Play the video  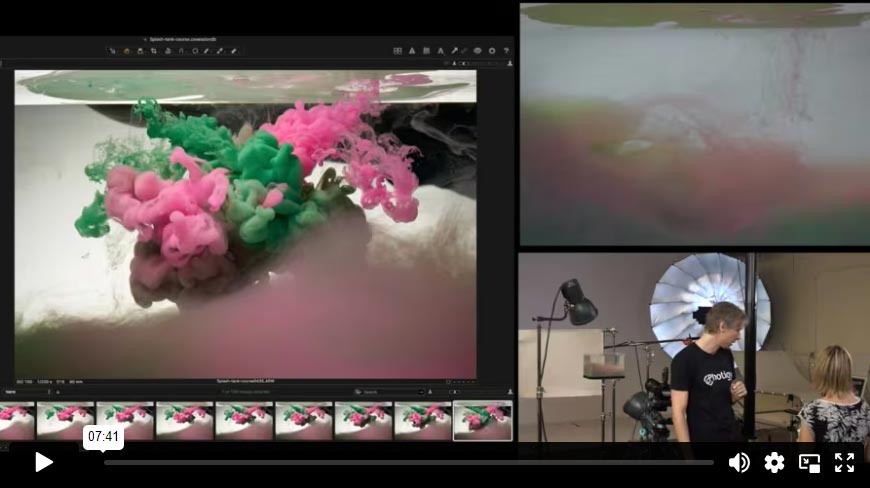43,462
